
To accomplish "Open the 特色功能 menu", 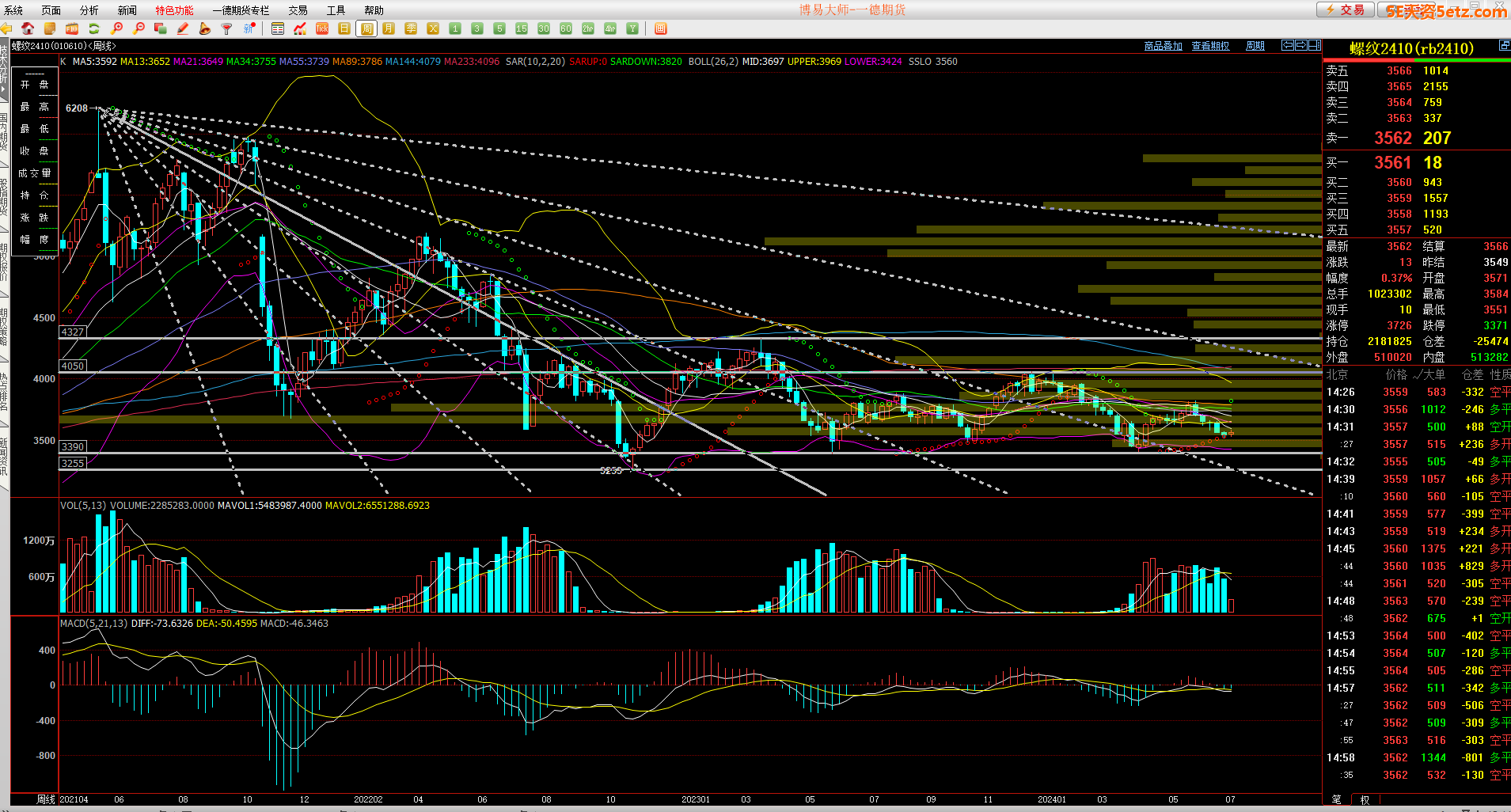I will [x=174, y=10].
